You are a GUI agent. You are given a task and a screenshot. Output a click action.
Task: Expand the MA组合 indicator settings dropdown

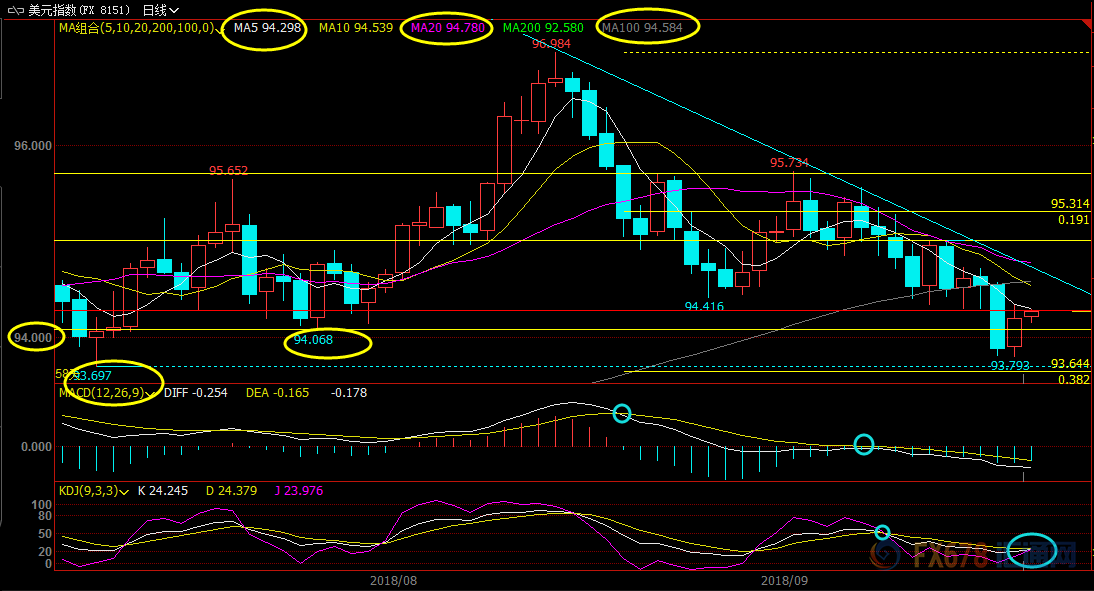(219, 29)
